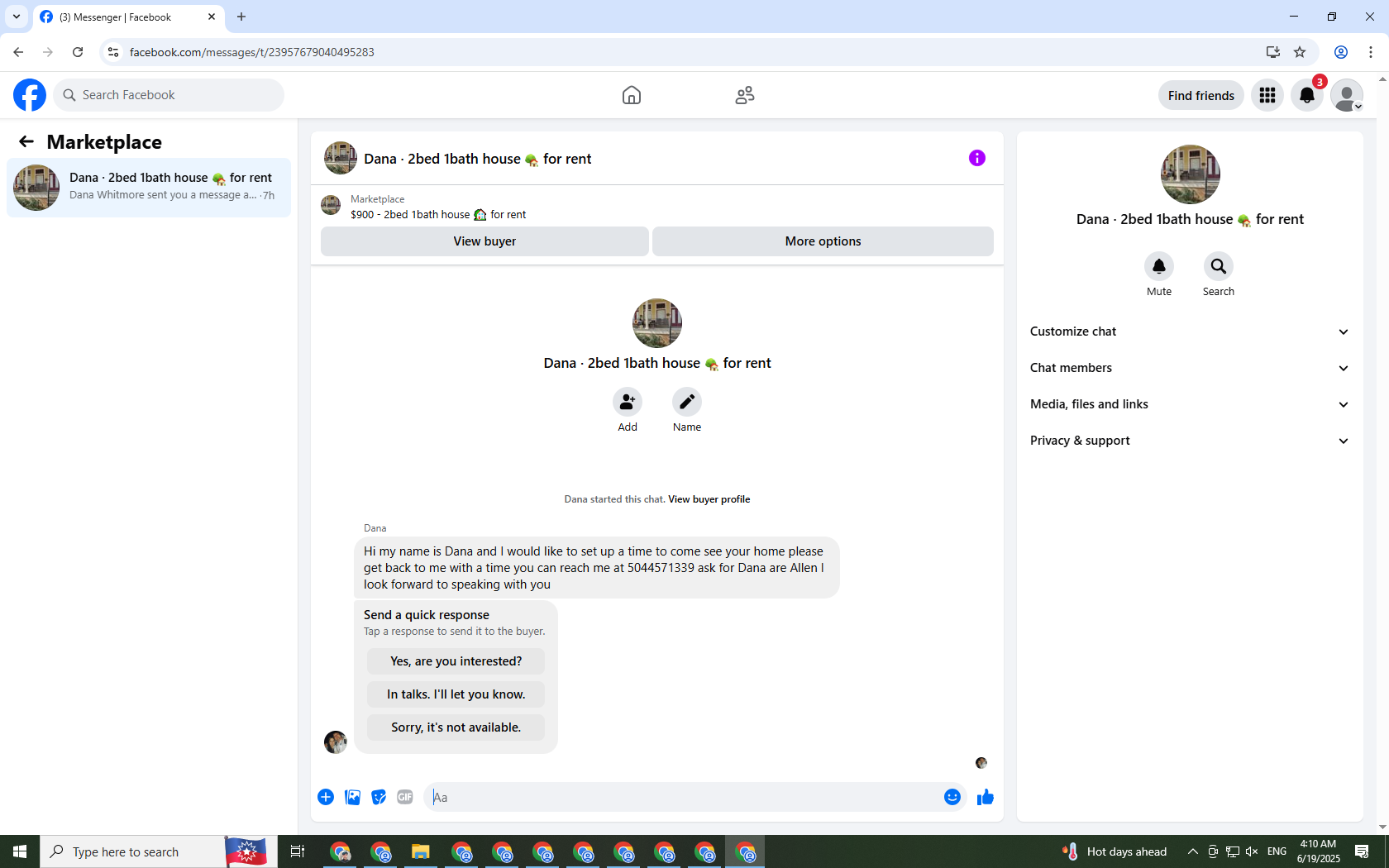Search in conversation magnifier icon
1389x868 pixels.
tap(1219, 266)
